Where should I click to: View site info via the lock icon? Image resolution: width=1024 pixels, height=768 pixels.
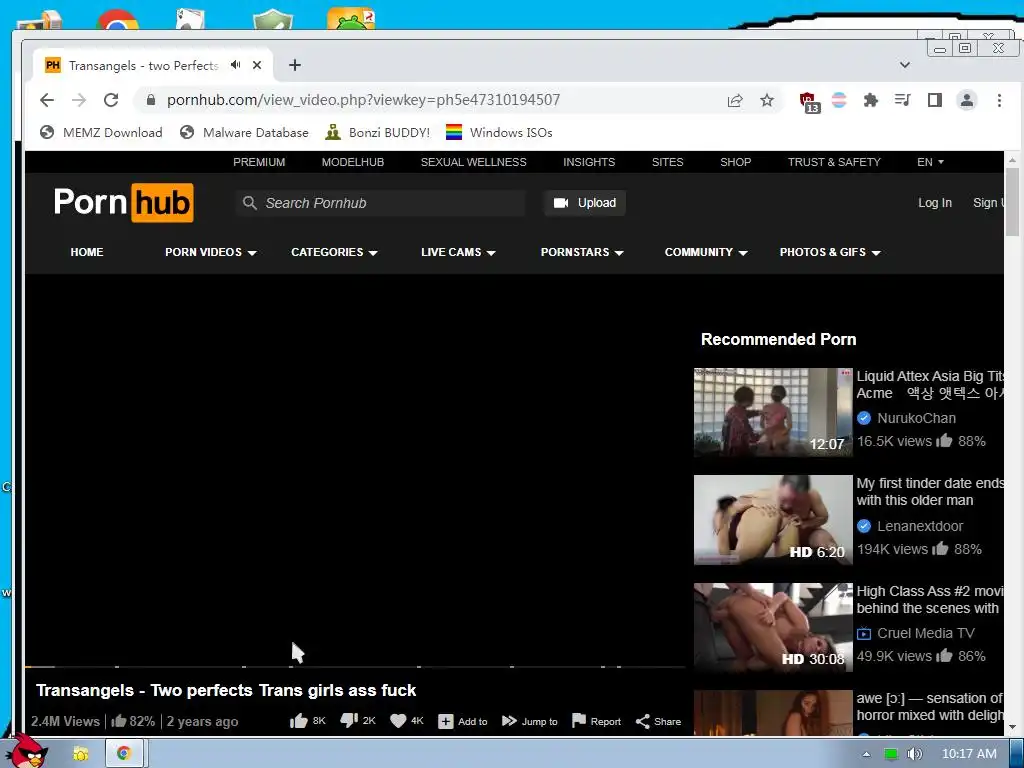click(x=151, y=100)
